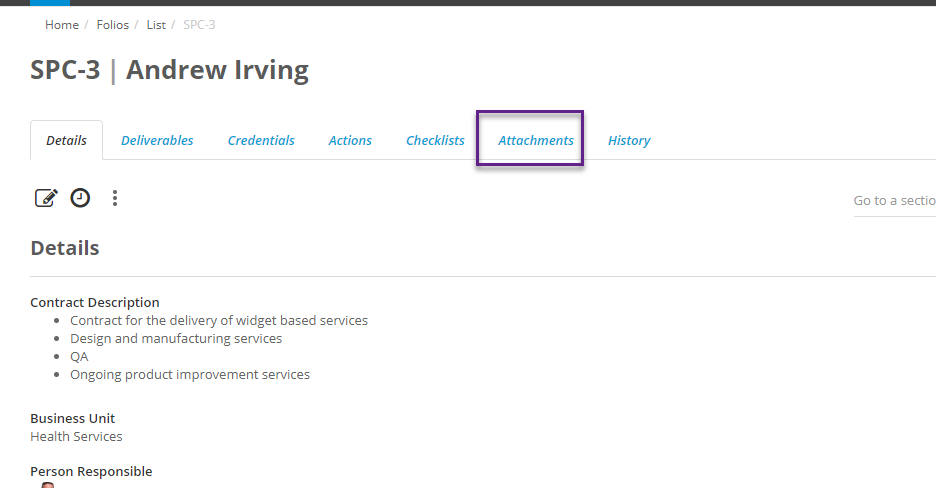The image size is (936, 488).
Task: Return to List via breadcrumb
Action: (156, 25)
